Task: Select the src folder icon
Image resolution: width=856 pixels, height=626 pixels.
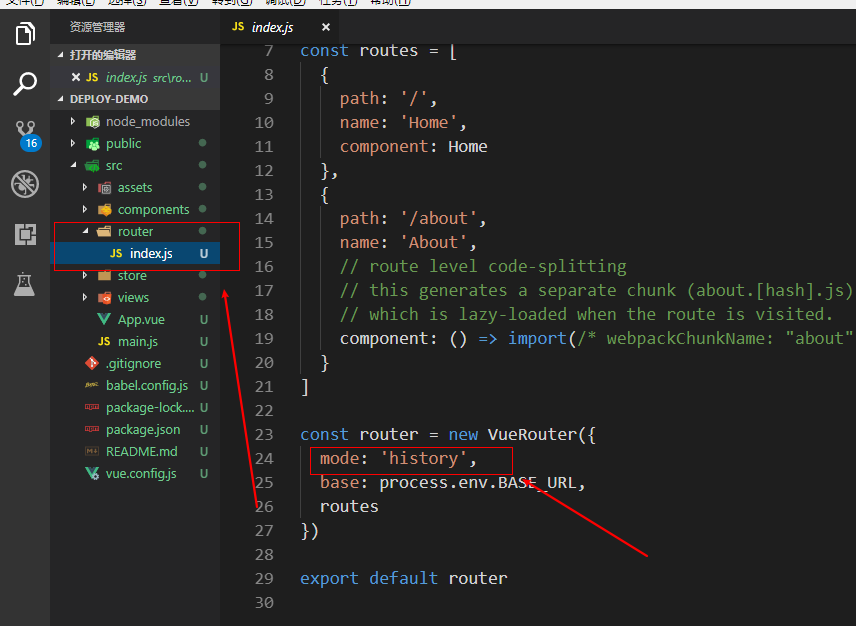Action: 92,165
